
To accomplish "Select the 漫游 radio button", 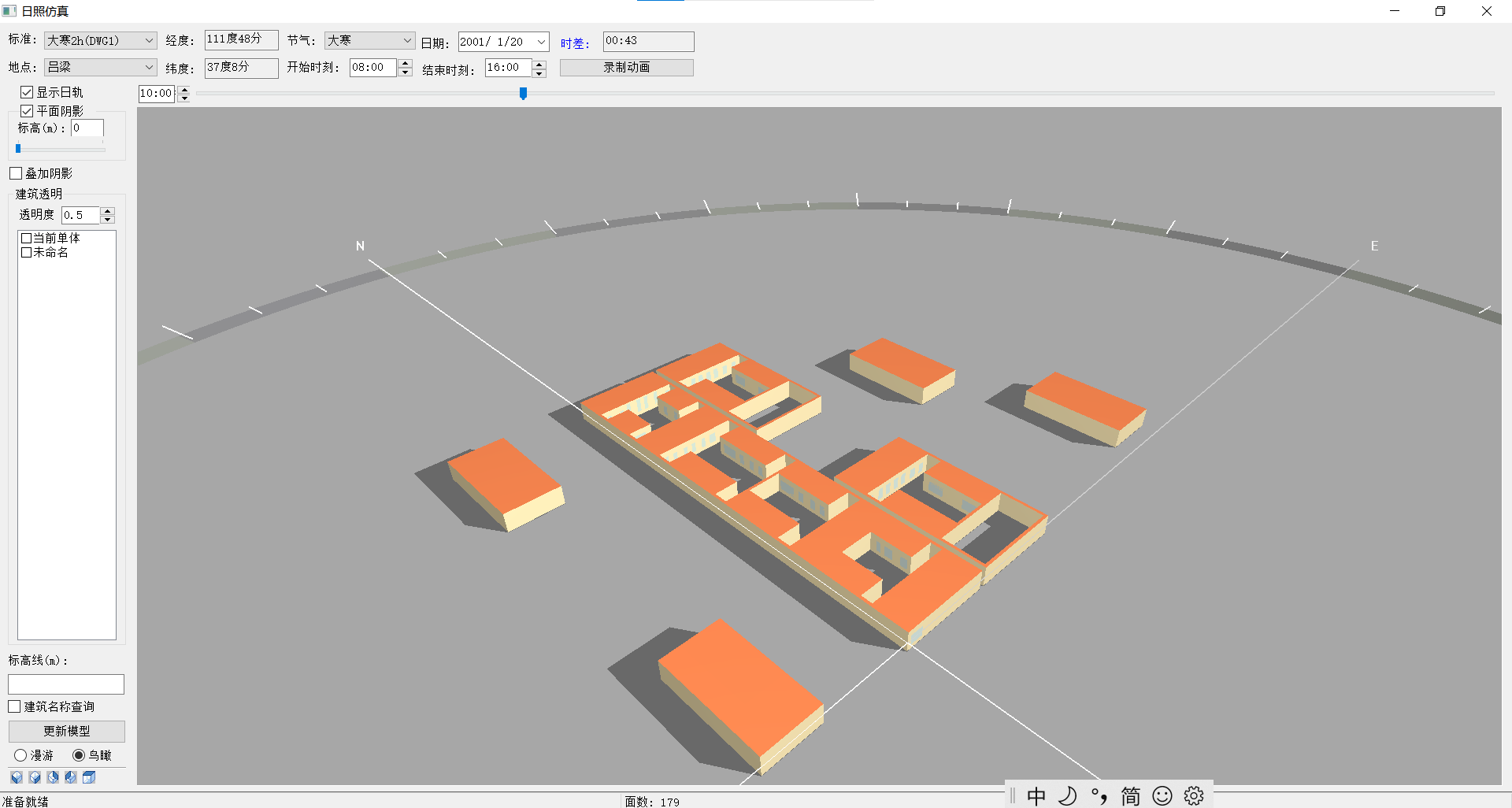I will click(x=20, y=755).
